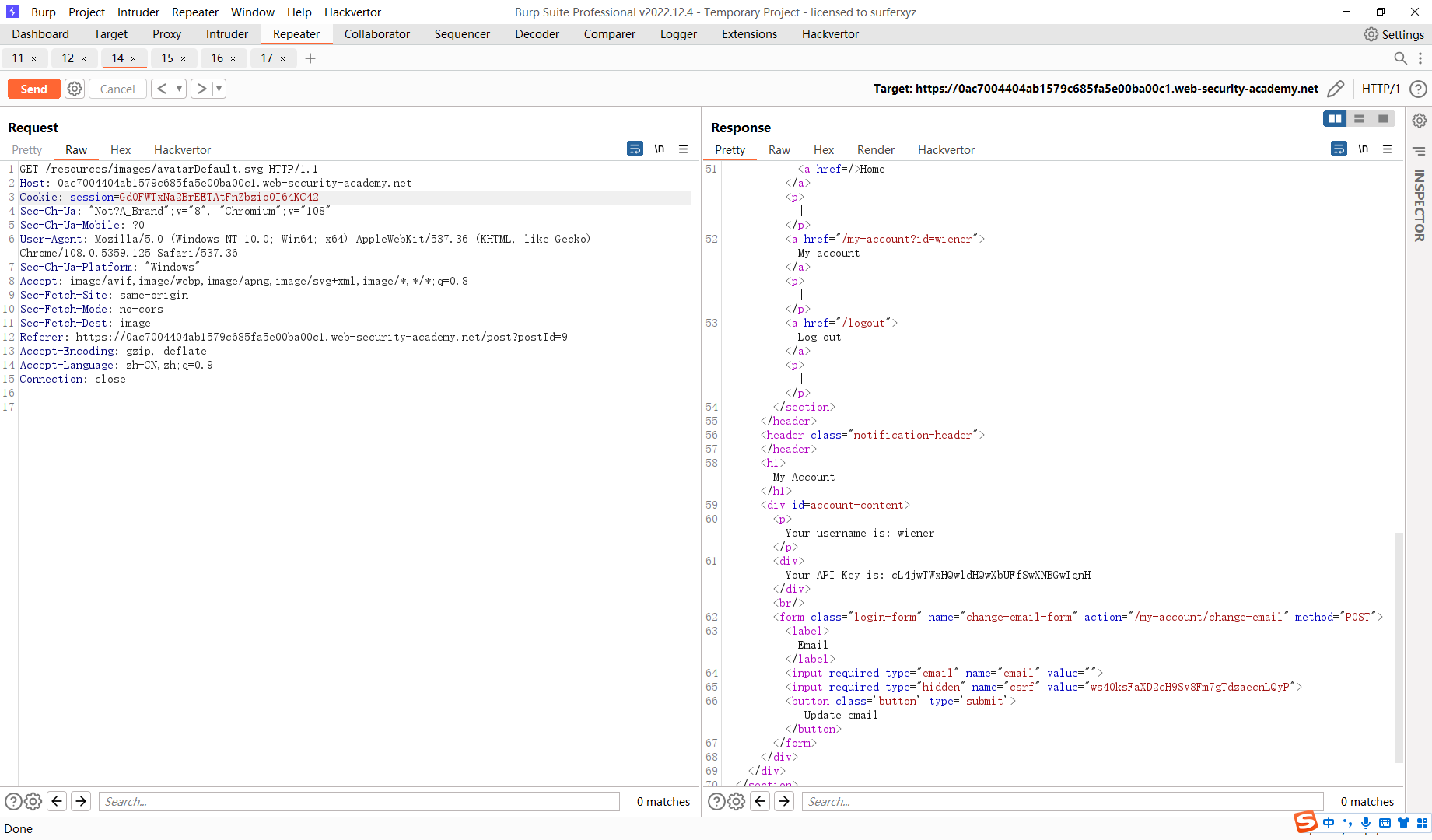Switch response view to Hex
Image resolution: width=1432 pixels, height=840 pixels.
click(824, 150)
